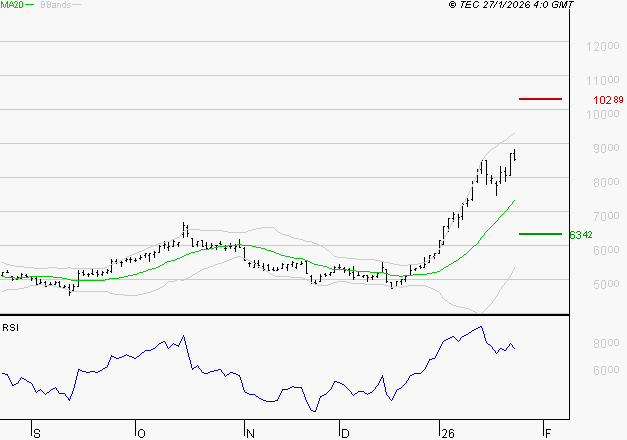Click the green 63.42 support value
The height and width of the screenshot is (440, 627).
coord(581,235)
